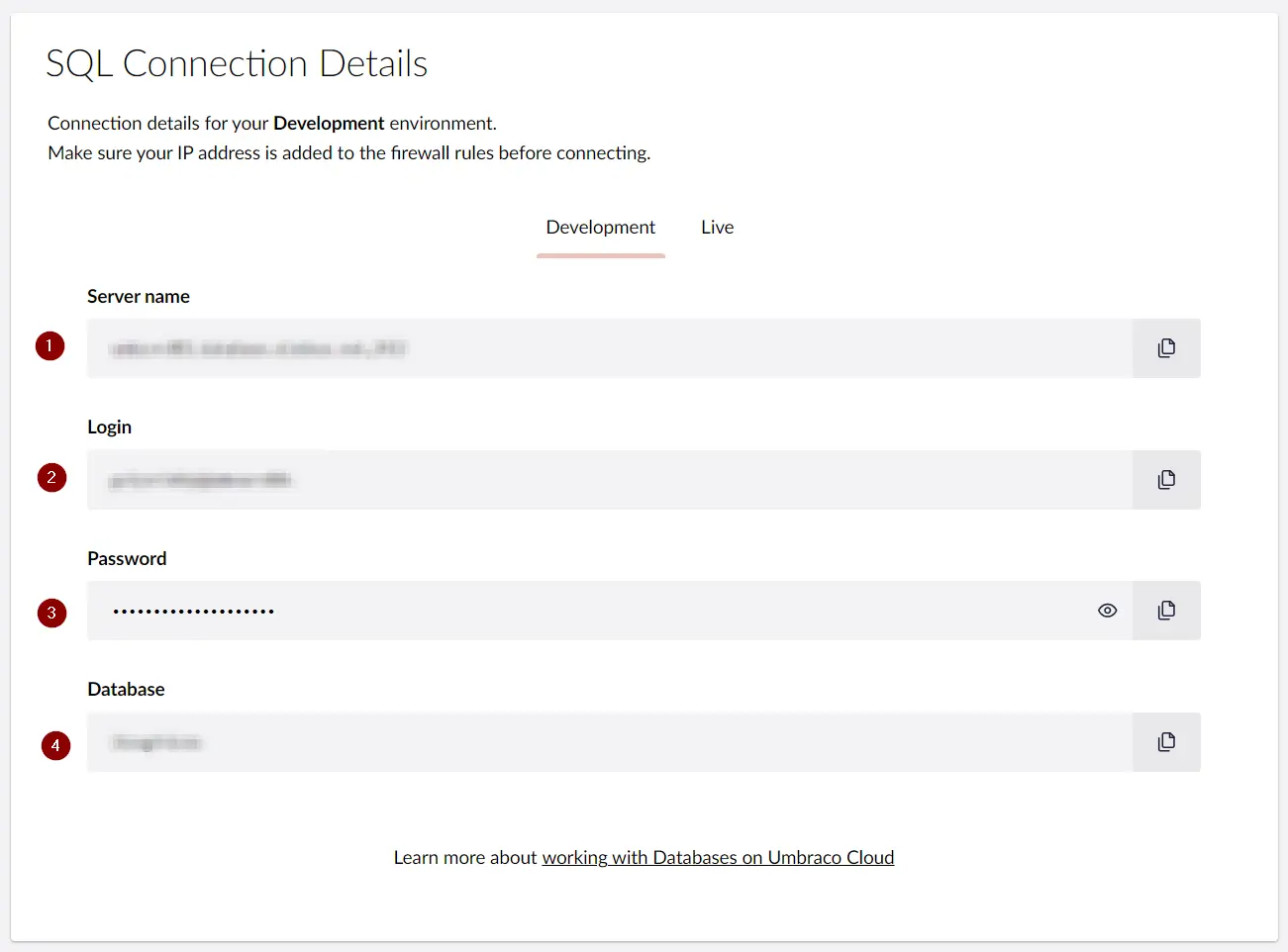This screenshot has height=952, width=1288.
Task: Click the red number 2 marker
Action: 51,478
